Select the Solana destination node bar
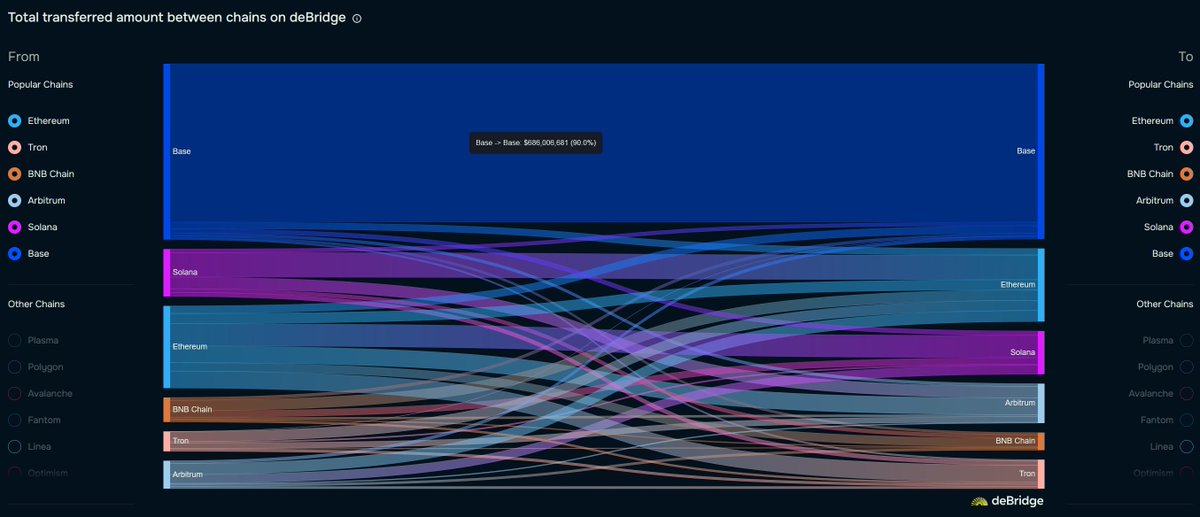This screenshot has width=1200, height=517. (x=1041, y=352)
